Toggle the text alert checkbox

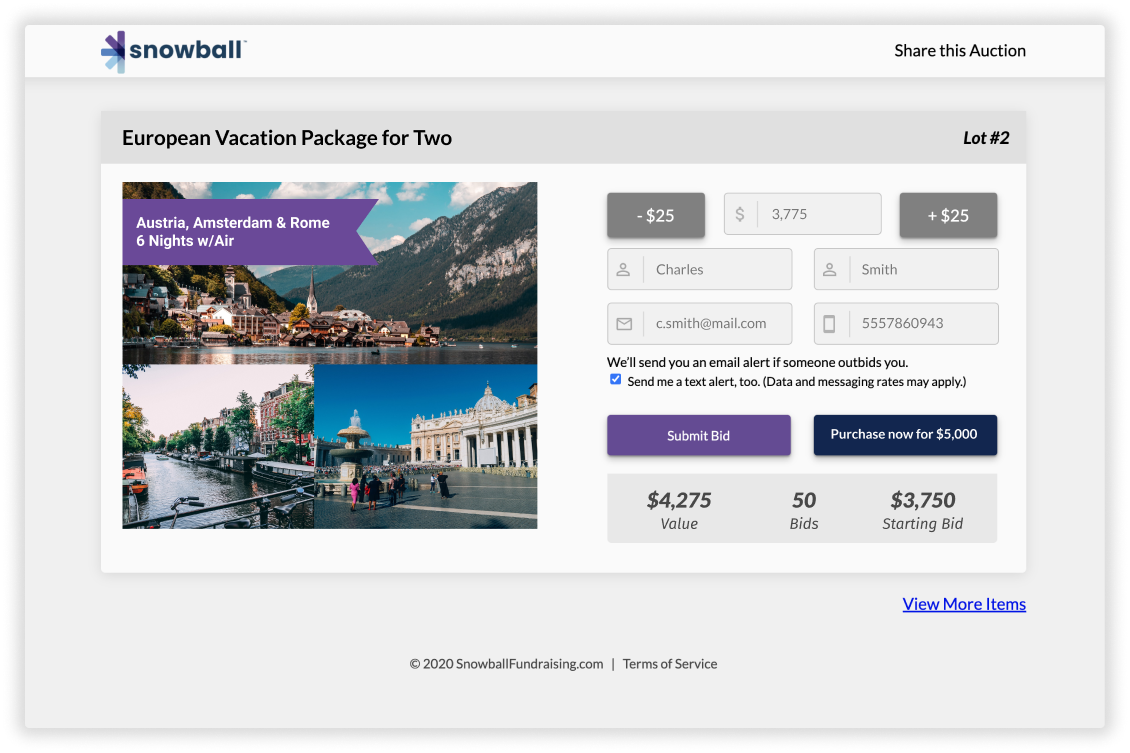615,379
